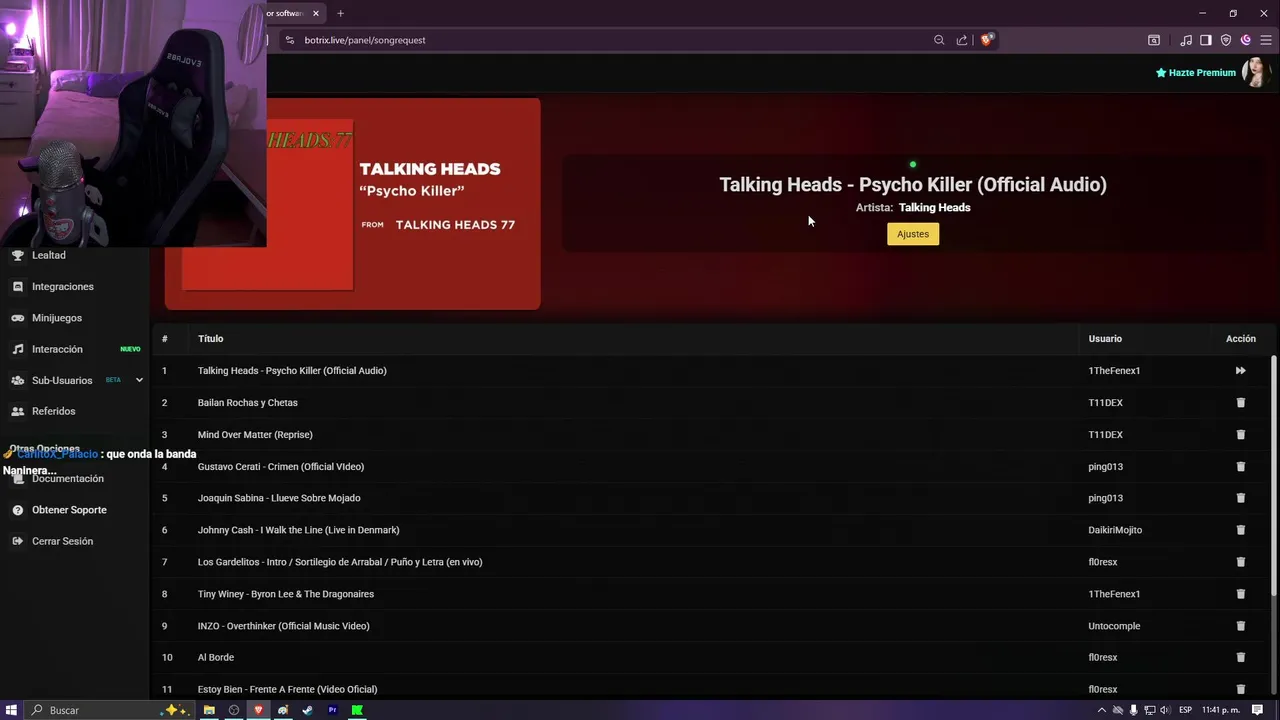This screenshot has width=1280, height=720.
Task: Toggle the browser sidebar panel icon
Action: coord(1206,40)
